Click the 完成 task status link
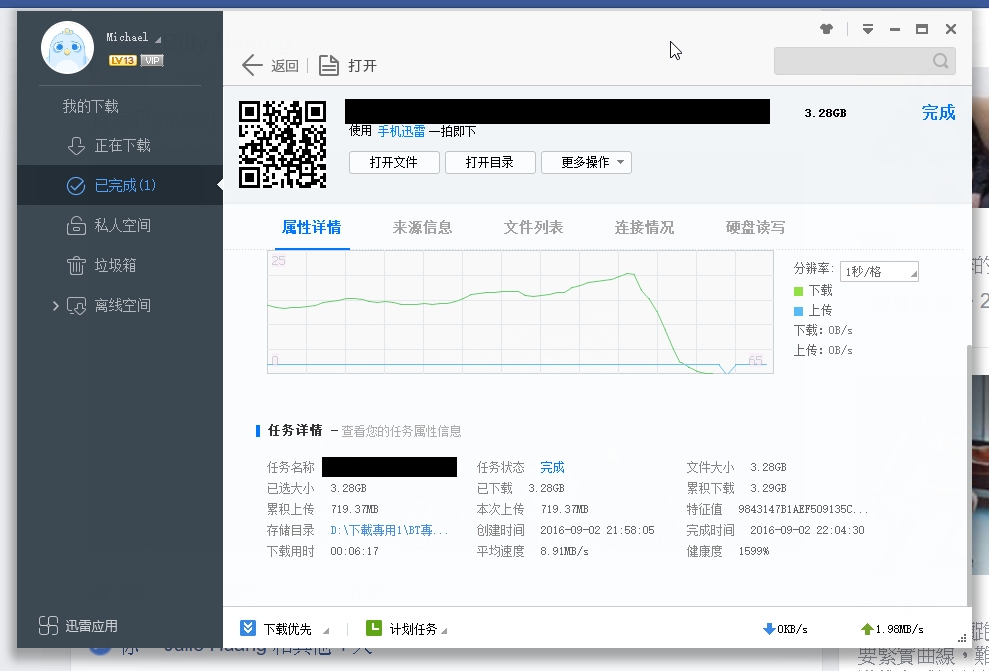This screenshot has height=671, width=989. coord(552,467)
